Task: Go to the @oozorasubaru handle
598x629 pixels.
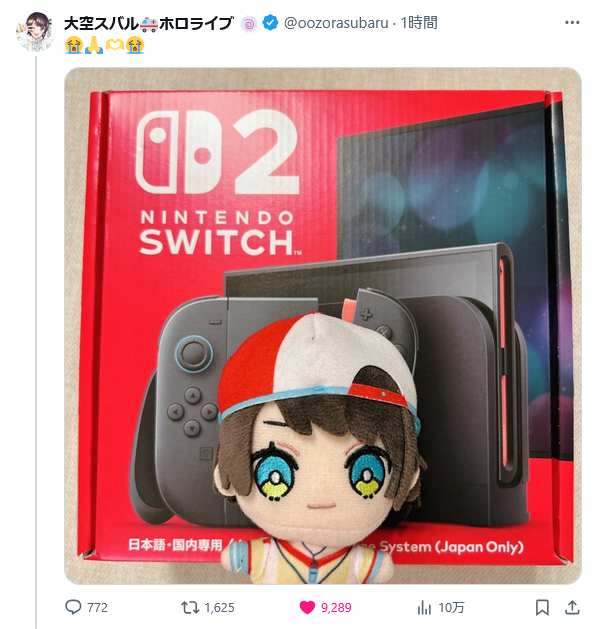Action: (x=336, y=23)
